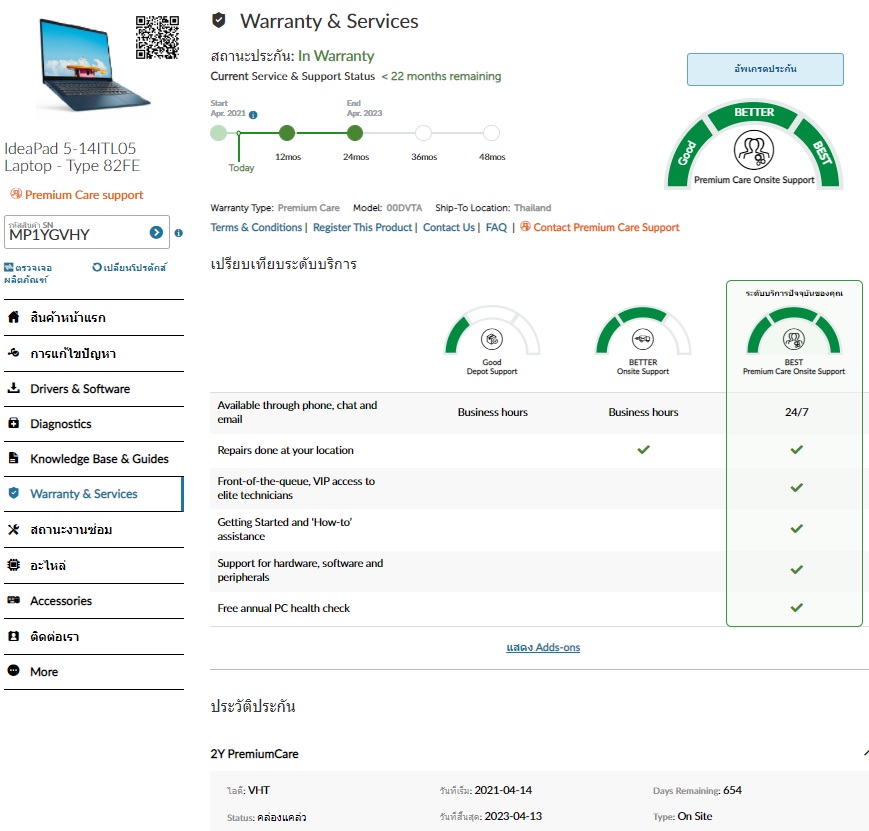Click the Premium Care Onsite Support gauge icon
The height and width of the screenshot is (831, 869).
click(x=754, y=150)
